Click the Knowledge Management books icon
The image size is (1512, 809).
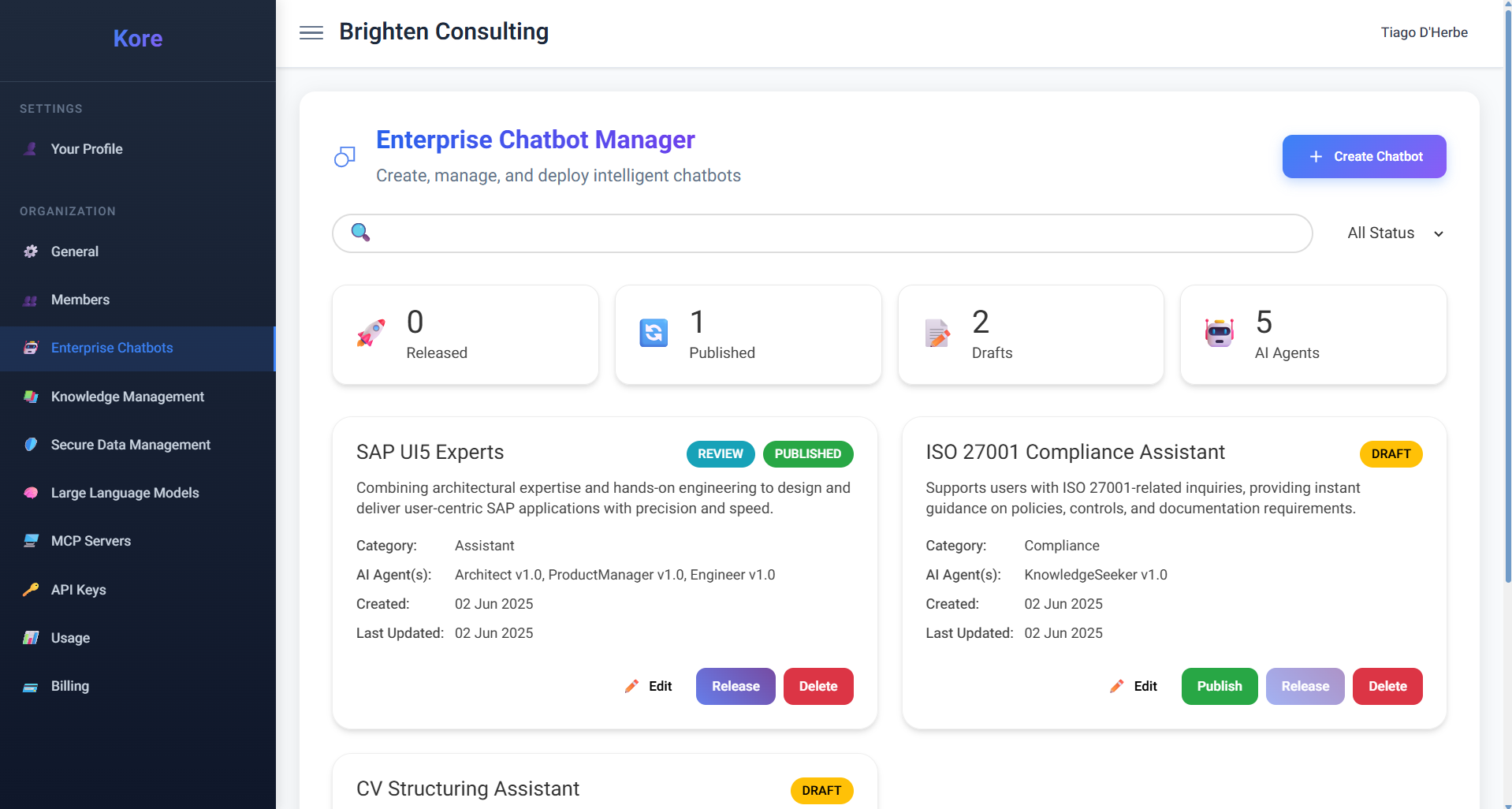point(31,397)
